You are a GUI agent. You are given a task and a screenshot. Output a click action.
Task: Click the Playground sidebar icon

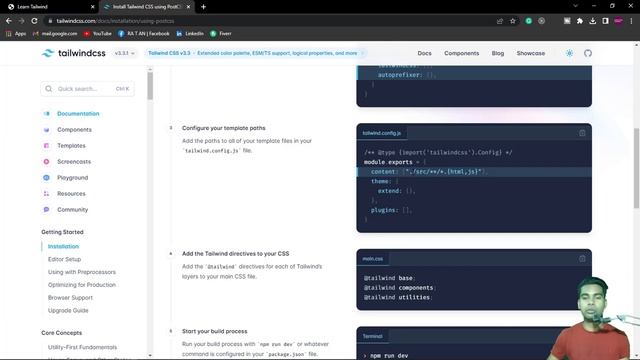click(x=46, y=178)
